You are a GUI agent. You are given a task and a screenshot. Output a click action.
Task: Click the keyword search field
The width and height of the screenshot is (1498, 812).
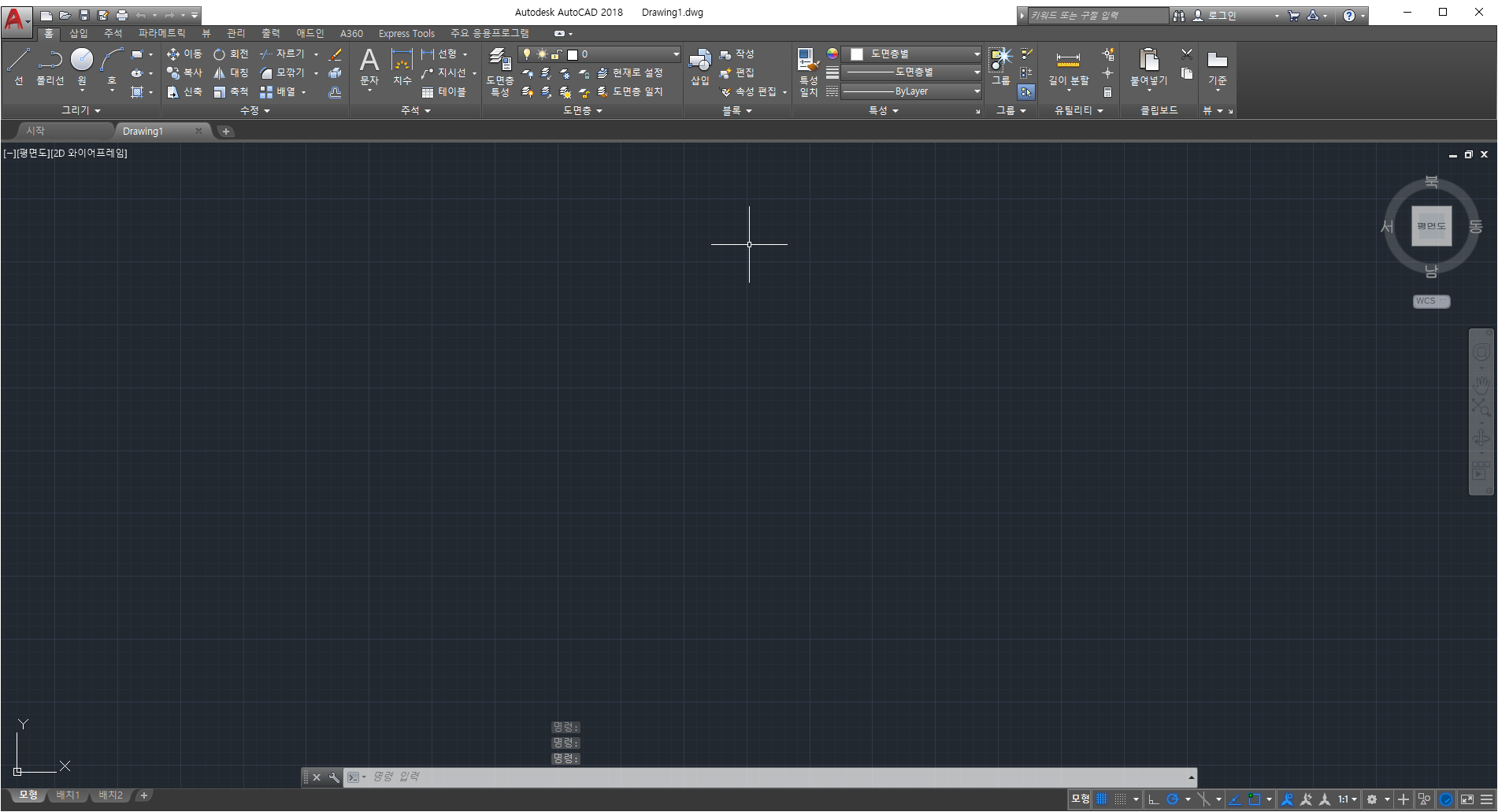pyautogui.click(x=1098, y=16)
